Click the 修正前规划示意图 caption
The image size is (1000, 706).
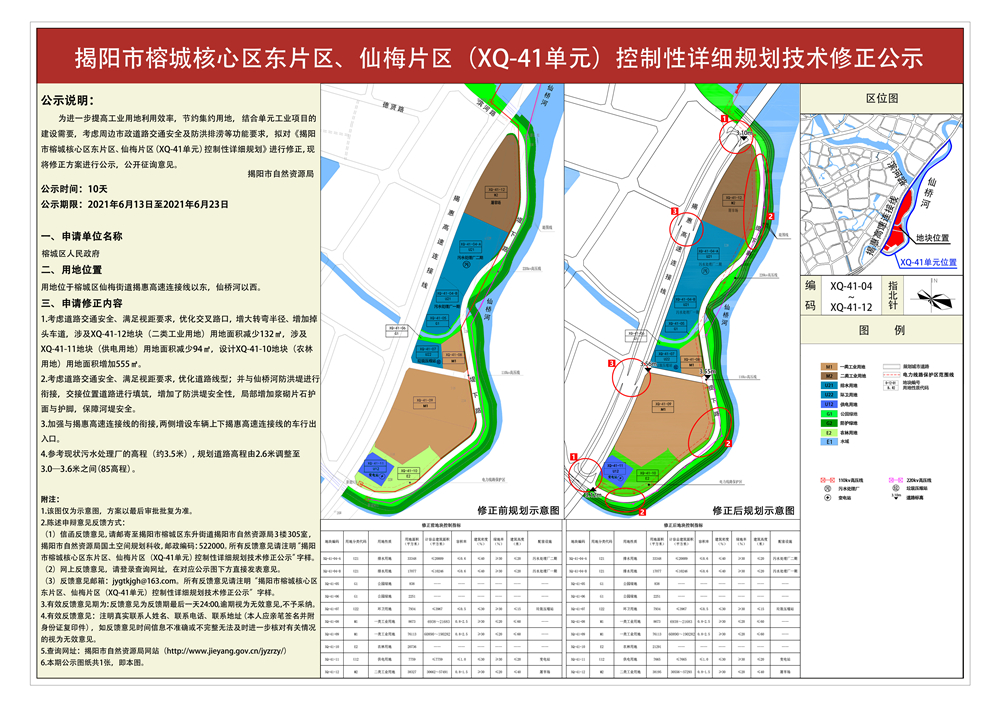pos(518,511)
